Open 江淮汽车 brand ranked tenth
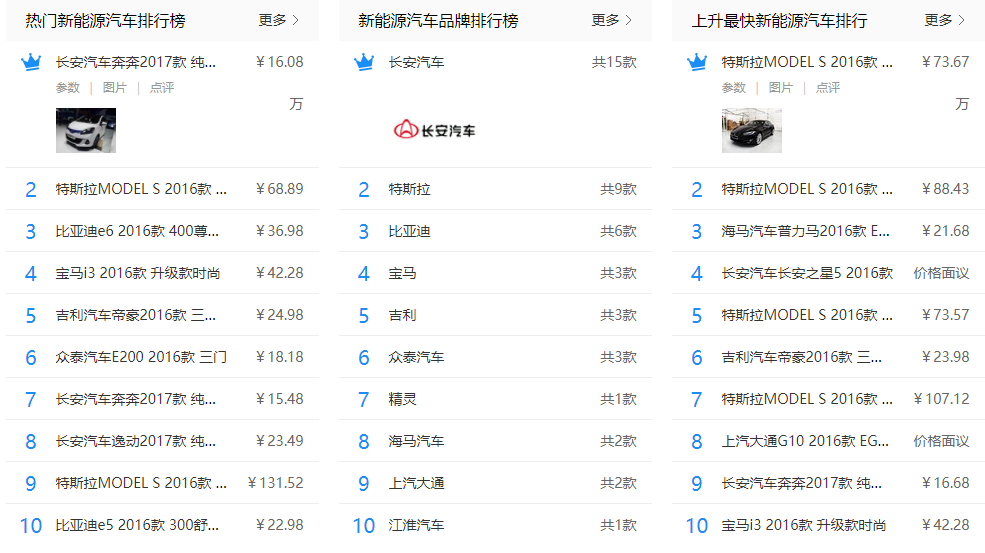 (x=417, y=525)
